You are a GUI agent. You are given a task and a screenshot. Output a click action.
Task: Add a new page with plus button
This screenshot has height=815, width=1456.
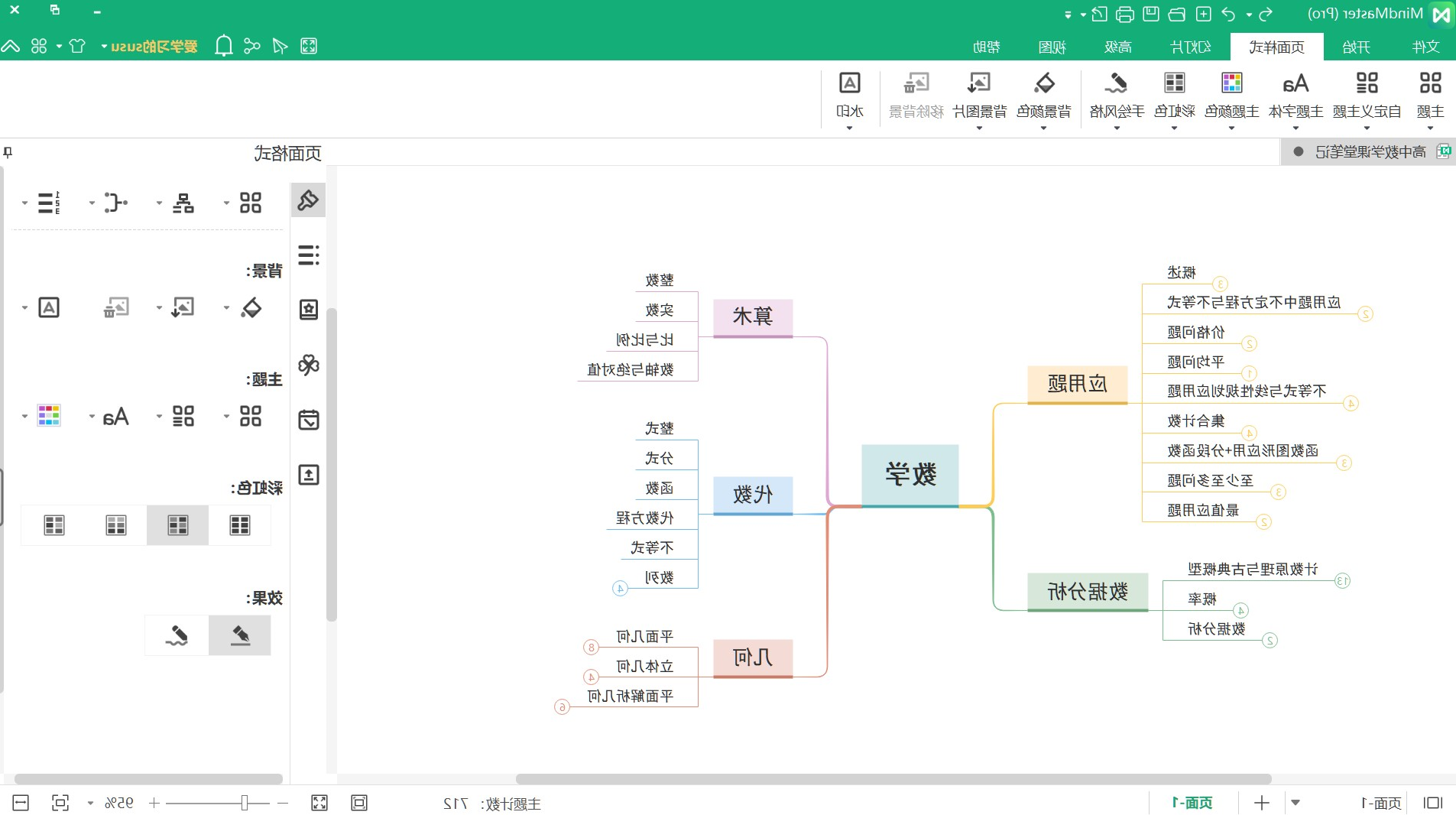tap(1262, 803)
